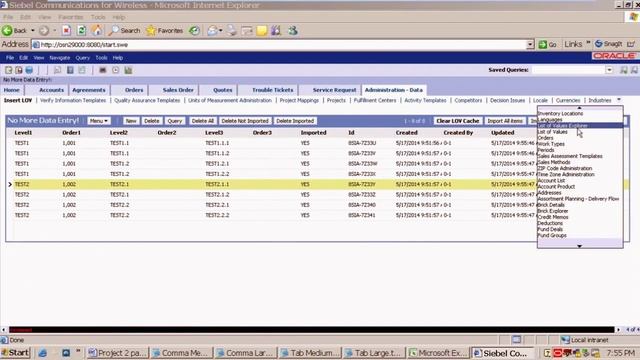Select the cell TEST1.2.2
The height and width of the screenshot is (360, 640).
(x=217, y=174)
